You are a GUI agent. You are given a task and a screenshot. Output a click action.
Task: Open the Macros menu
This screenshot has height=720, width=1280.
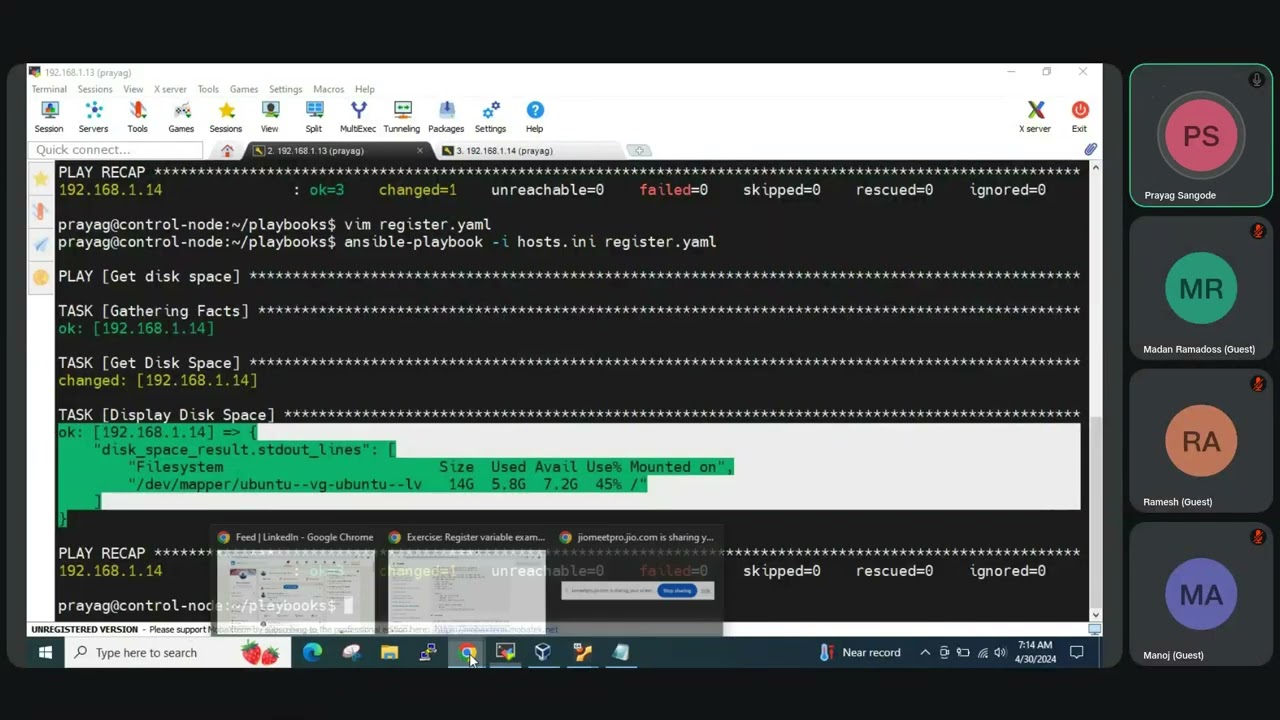coord(328,89)
